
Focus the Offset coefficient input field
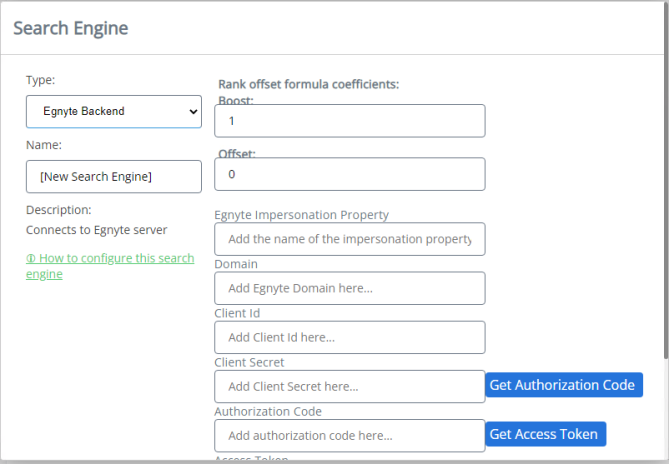coord(349,174)
